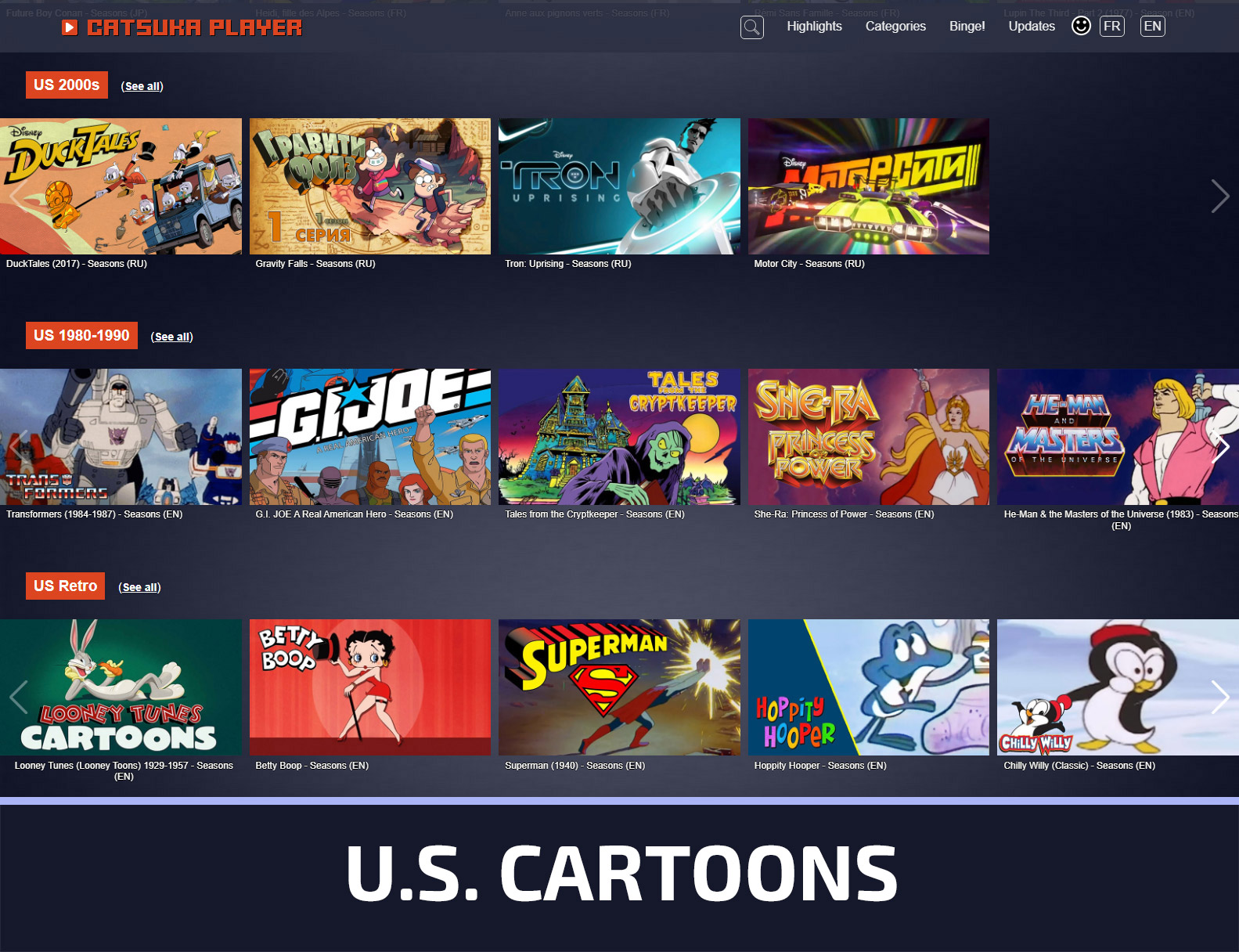Click 'Motor City - Seasons (RU)' caption
The image size is (1239, 952).
809,264
